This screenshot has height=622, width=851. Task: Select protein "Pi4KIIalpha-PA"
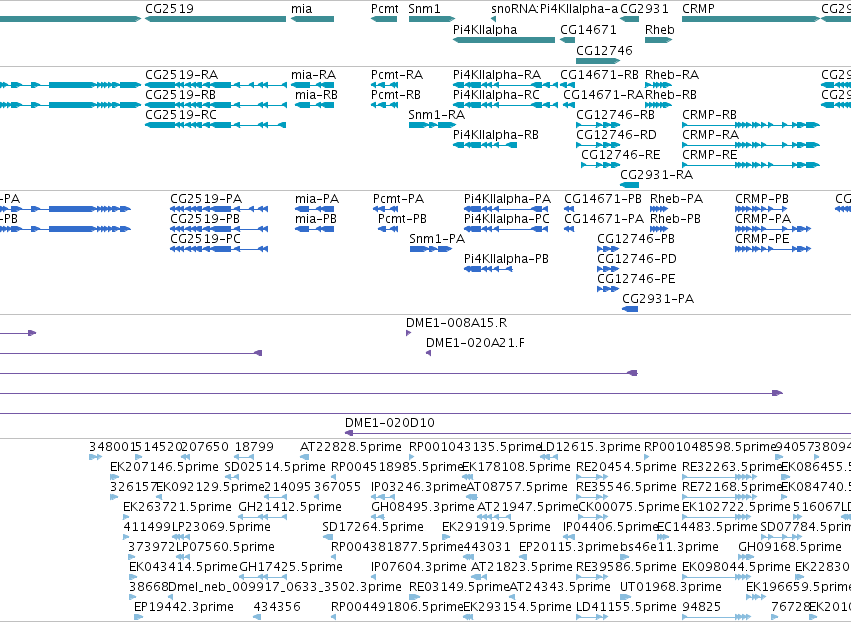tap(507, 199)
